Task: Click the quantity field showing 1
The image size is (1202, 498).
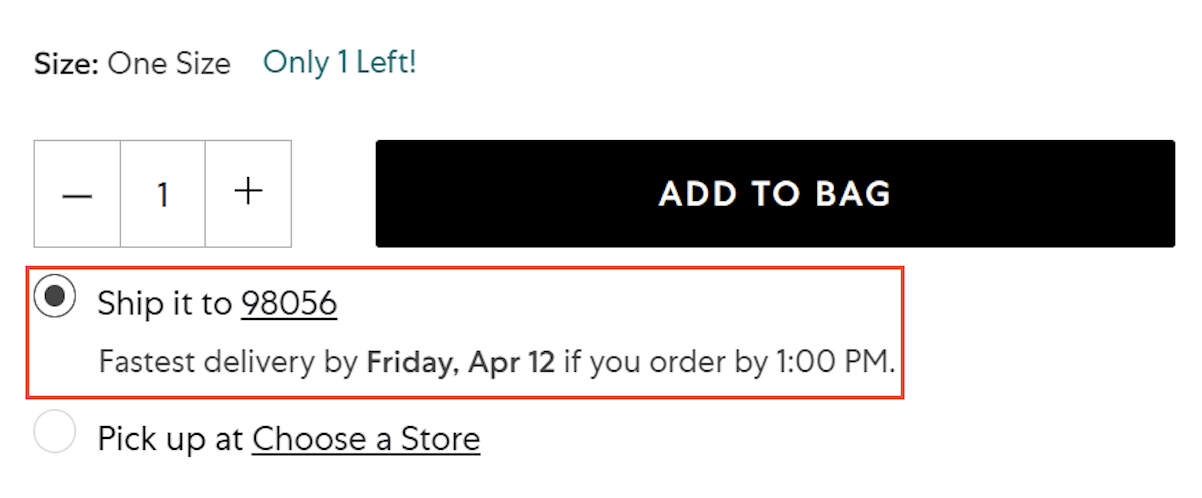Action: [x=163, y=194]
